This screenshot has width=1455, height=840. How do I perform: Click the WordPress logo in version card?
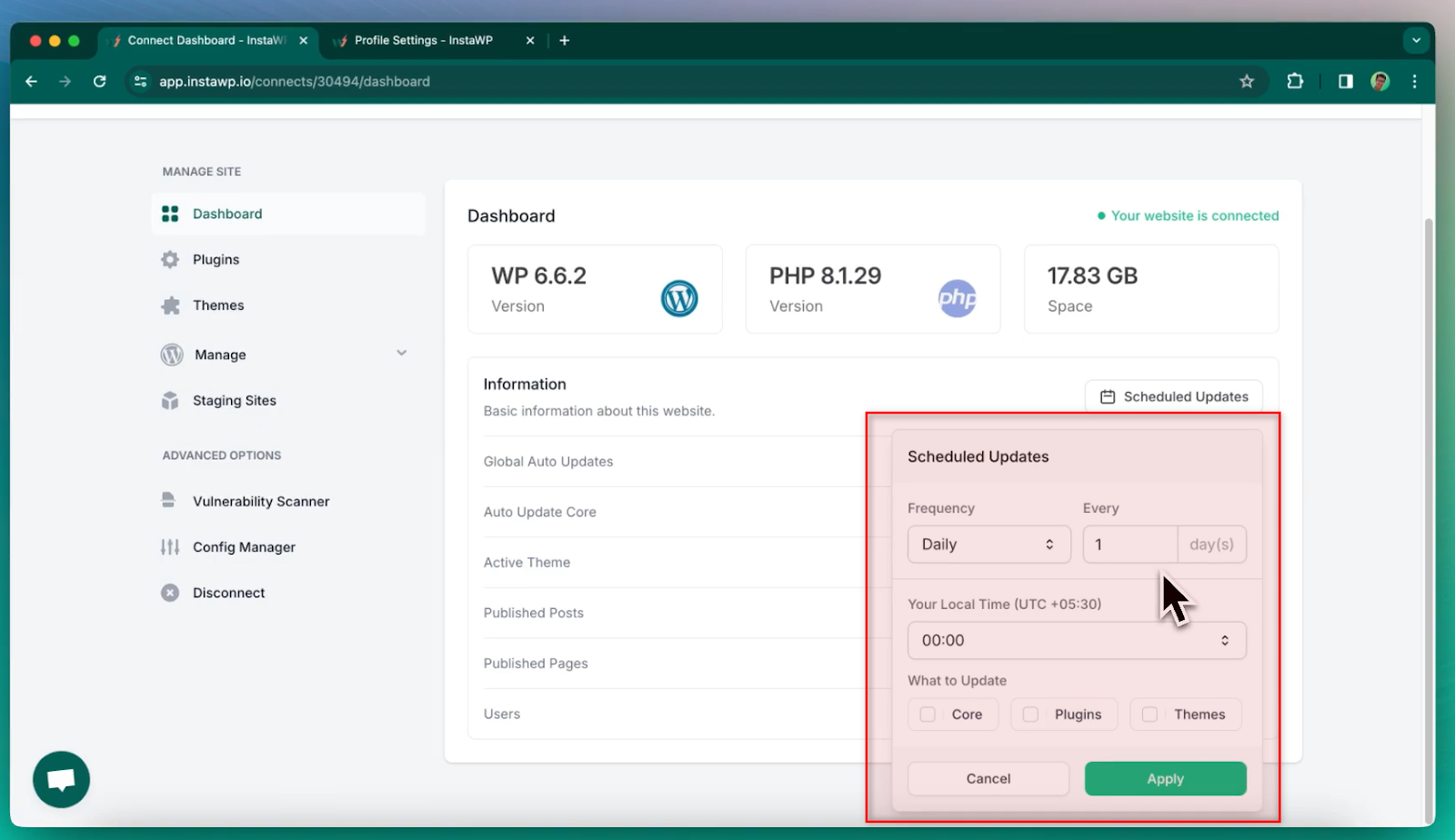(679, 298)
